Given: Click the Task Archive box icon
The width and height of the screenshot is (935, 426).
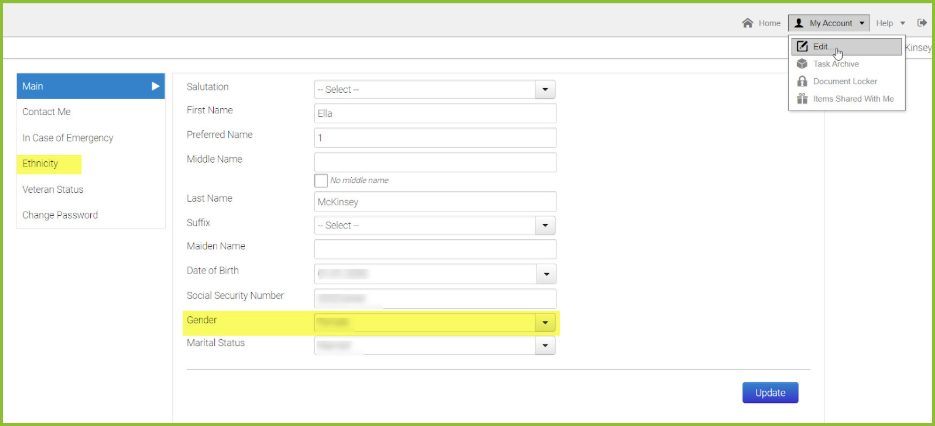Looking at the screenshot, I should tap(803, 64).
